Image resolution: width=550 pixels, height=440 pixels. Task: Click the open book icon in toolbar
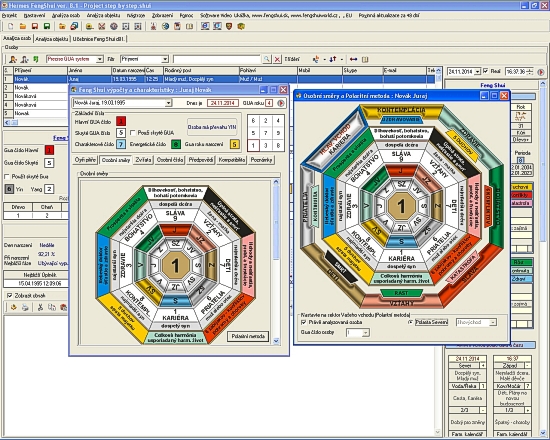pyautogui.click(x=189, y=26)
